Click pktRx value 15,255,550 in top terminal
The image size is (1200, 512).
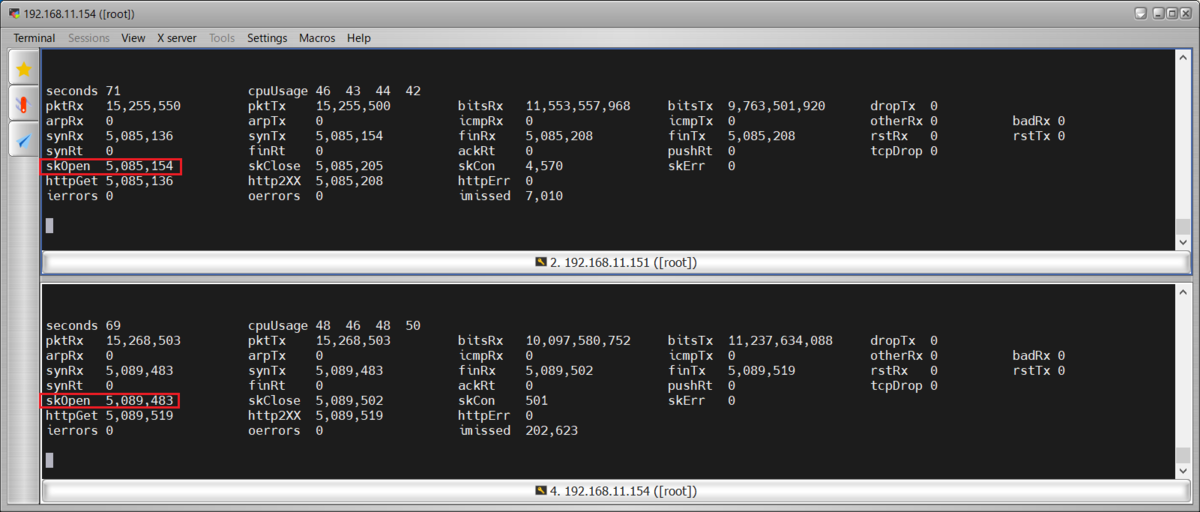143,106
